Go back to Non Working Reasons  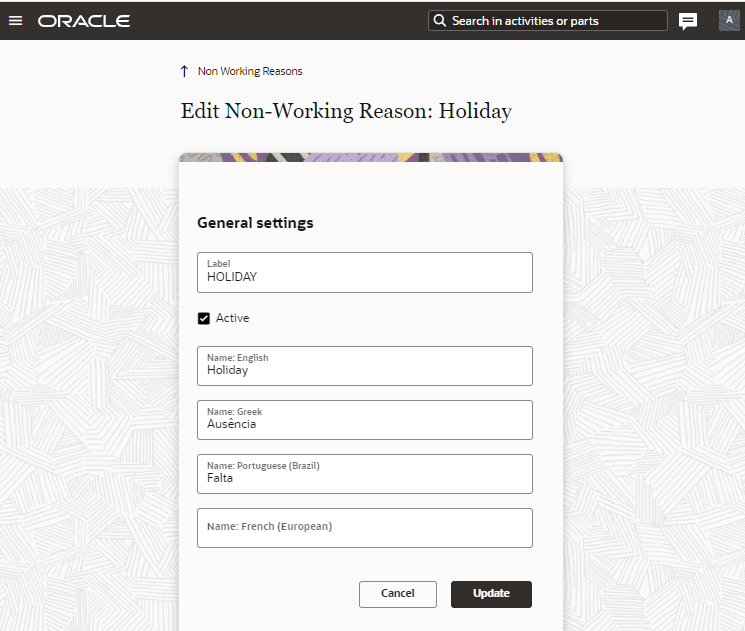[x=250, y=71]
